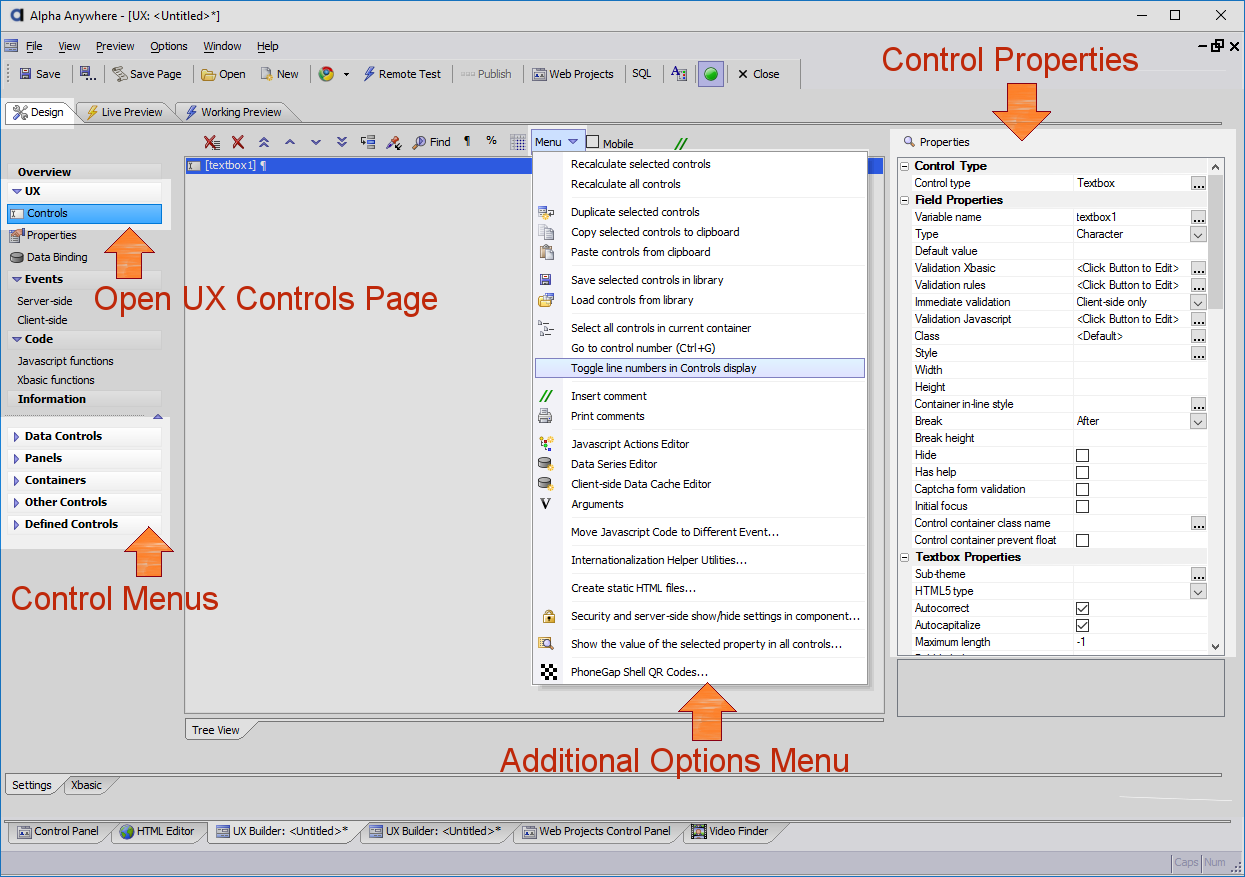
Task: Click the green comment slashes icon
Action: pyautogui.click(x=681, y=143)
